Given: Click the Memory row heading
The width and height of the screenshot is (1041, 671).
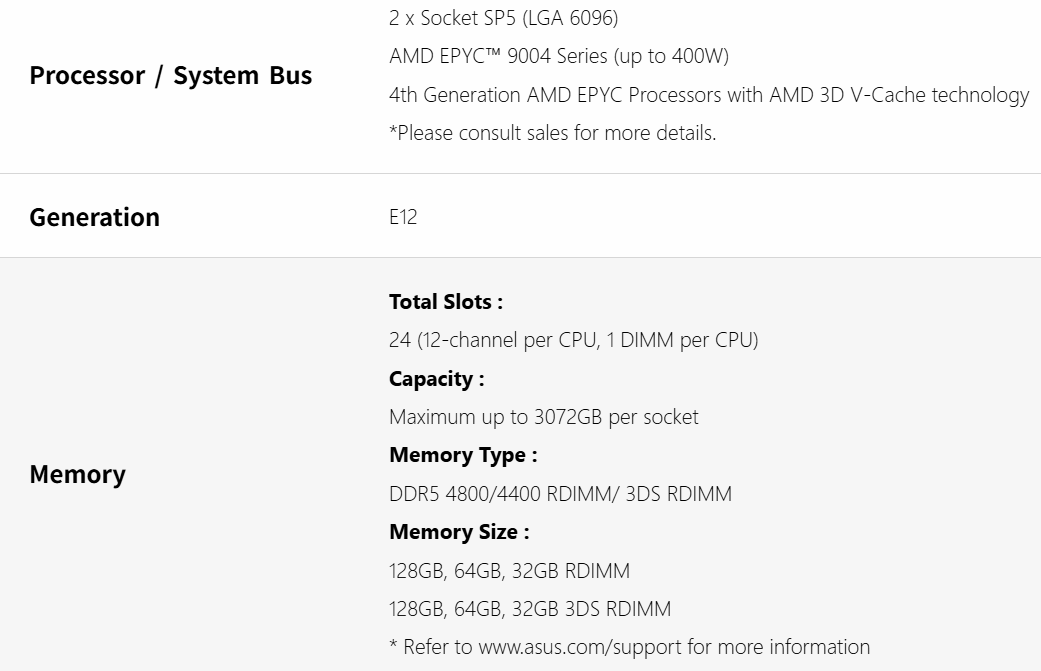Looking at the screenshot, I should pyautogui.click(x=77, y=474).
